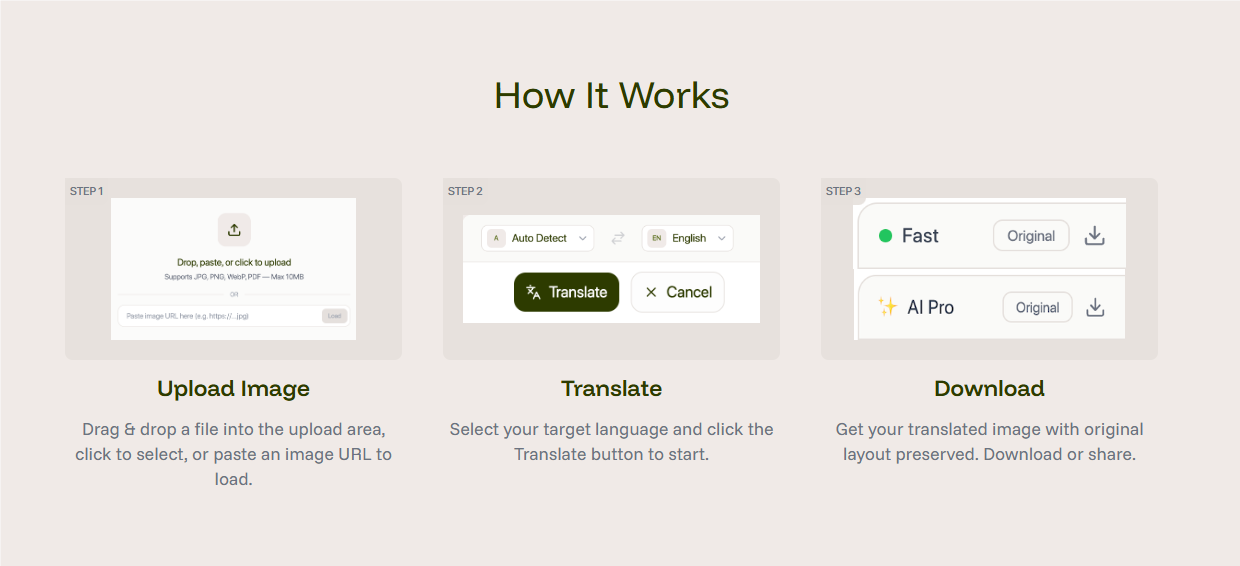
Task: Click the "Translate" heading below Step 2
Action: click(x=611, y=389)
